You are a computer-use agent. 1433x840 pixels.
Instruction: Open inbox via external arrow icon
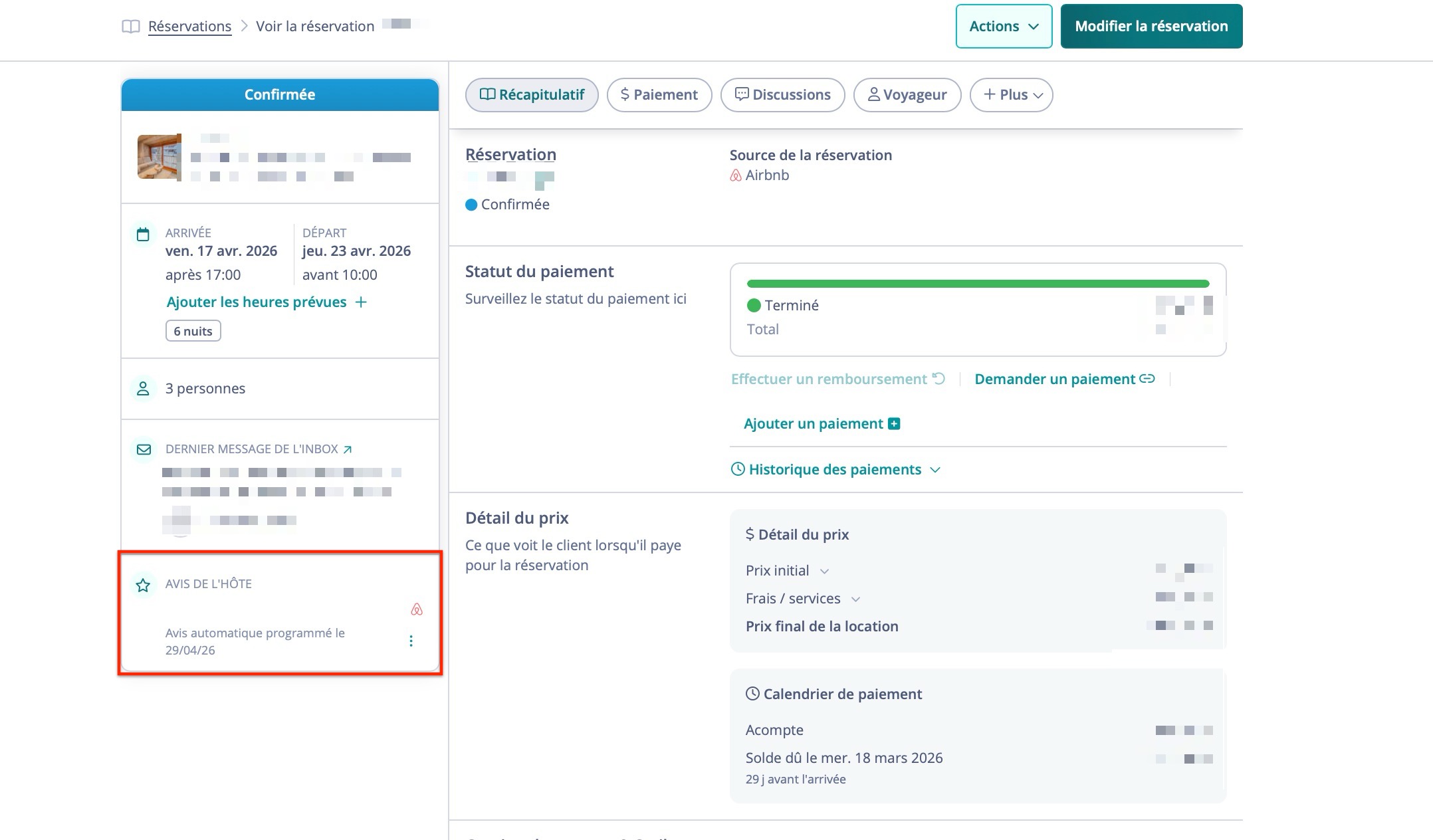348,449
